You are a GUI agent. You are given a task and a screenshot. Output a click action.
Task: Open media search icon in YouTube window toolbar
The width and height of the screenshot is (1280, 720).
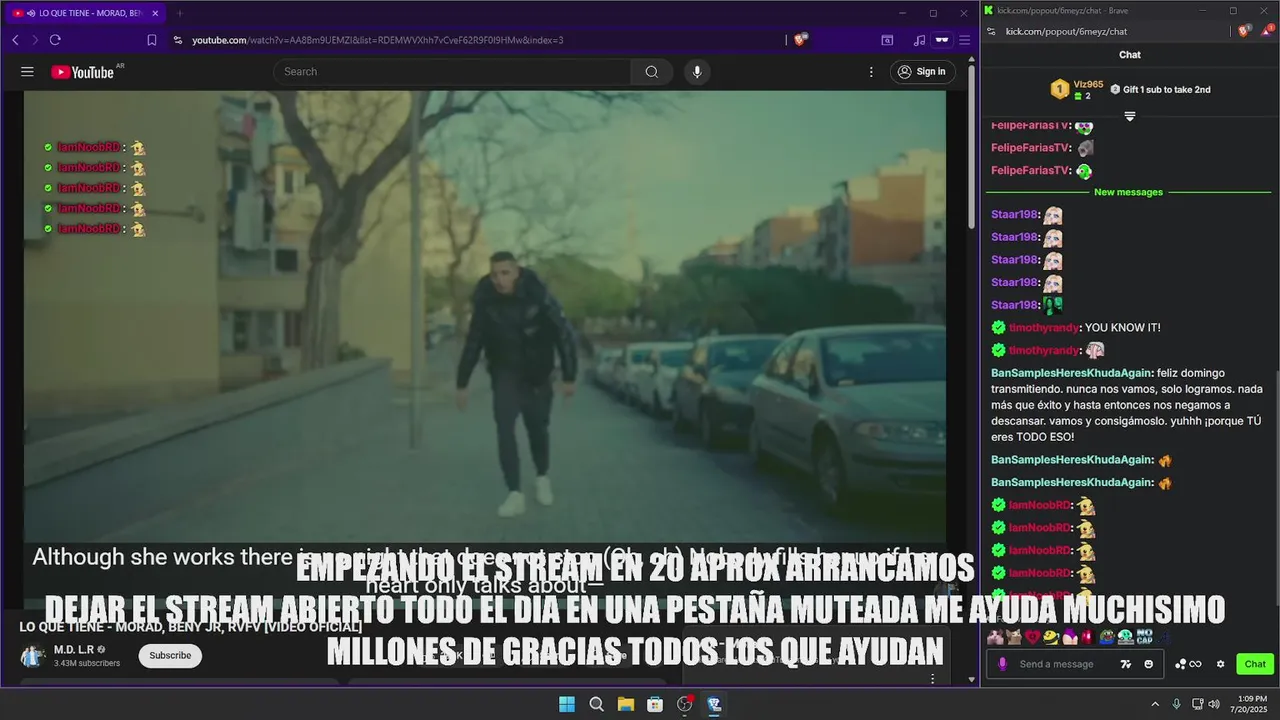coord(887,40)
